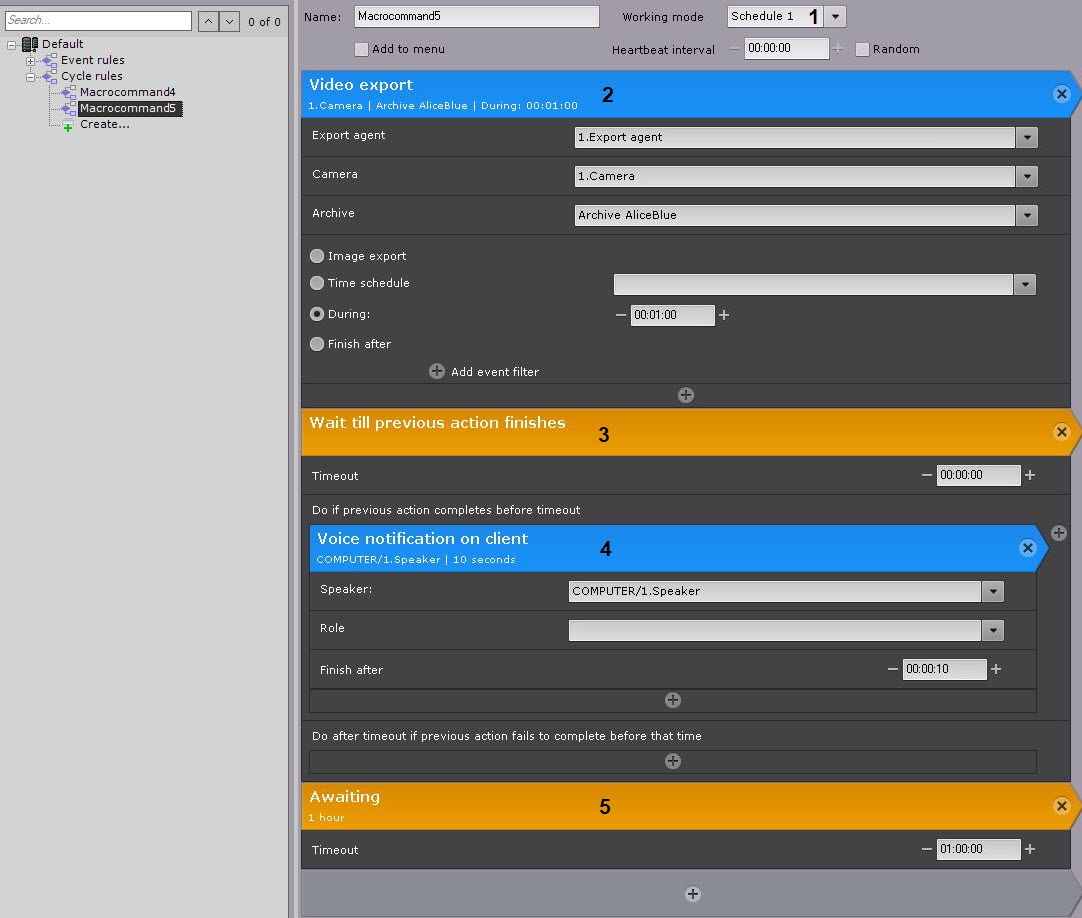Enable the Add to menu checkbox

pyautogui.click(x=361, y=49)
